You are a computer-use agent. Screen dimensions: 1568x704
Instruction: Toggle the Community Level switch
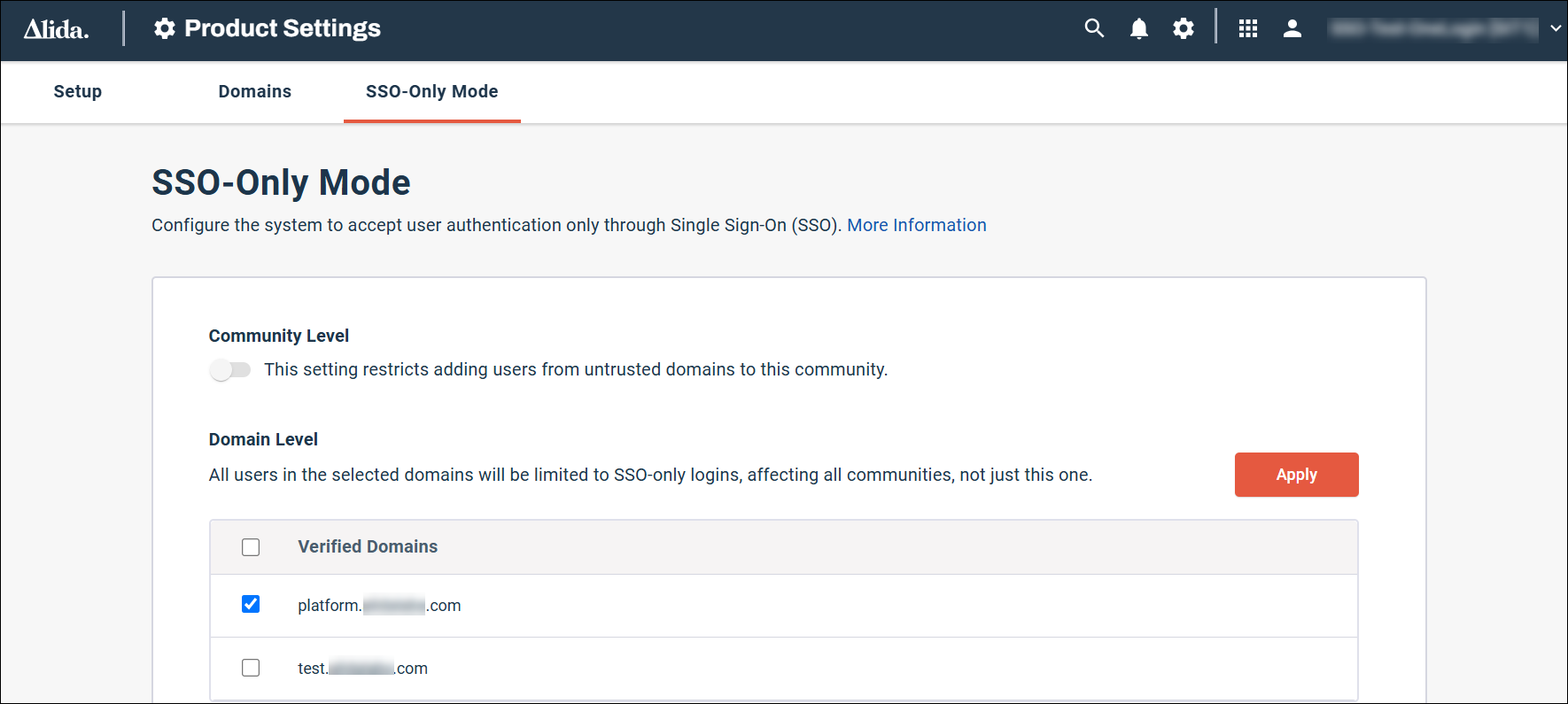(230, 369)
